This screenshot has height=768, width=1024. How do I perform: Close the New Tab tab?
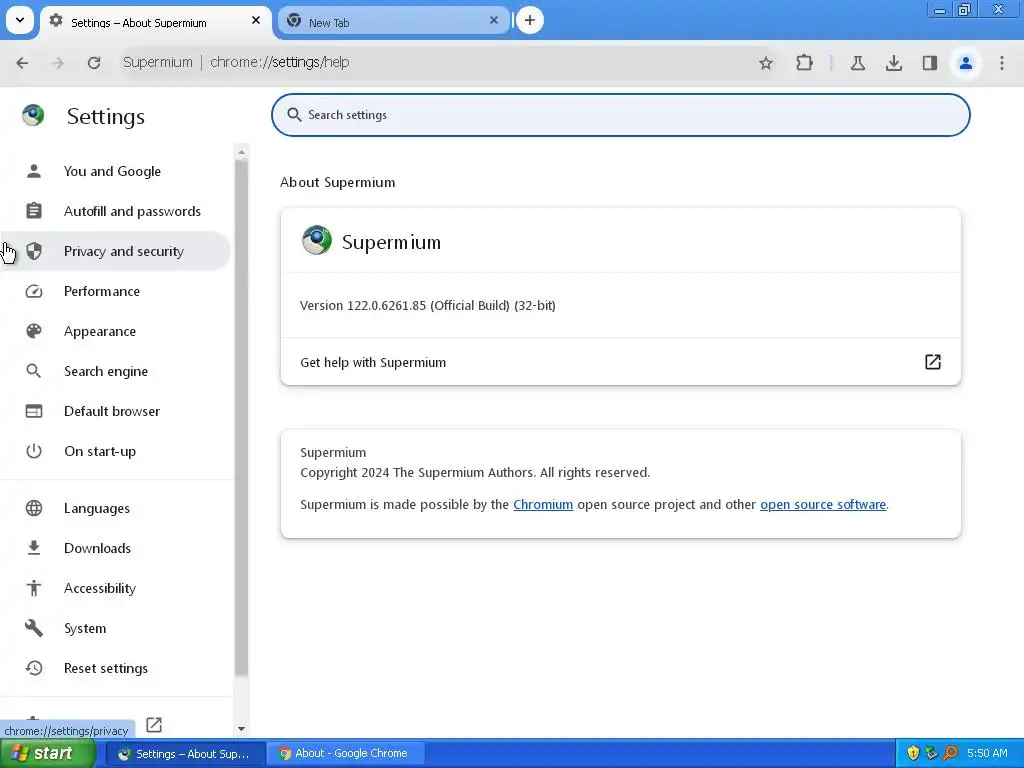[494, 20]
